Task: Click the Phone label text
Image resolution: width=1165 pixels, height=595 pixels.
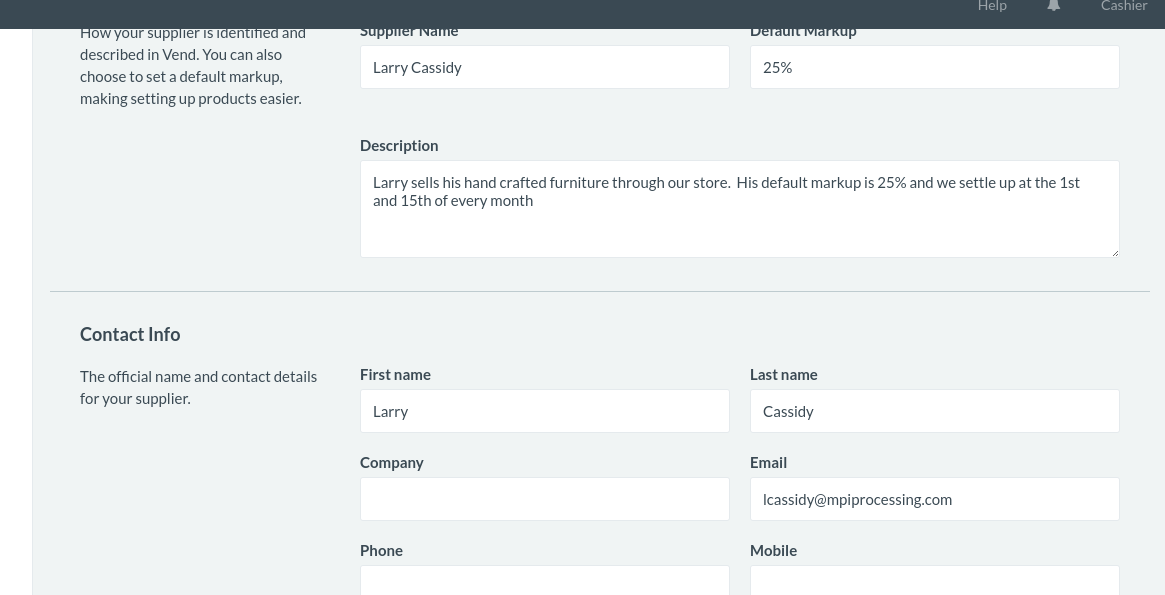Action: [x=381, y=550]
